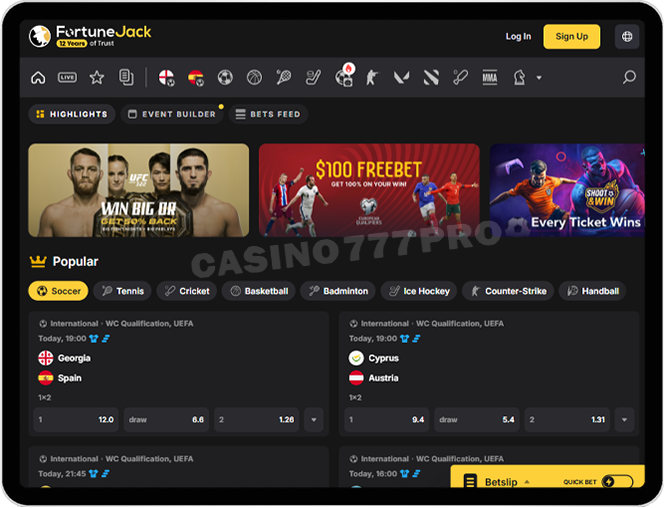Toggle the Quick Bet switch

(x=617, y=482)
